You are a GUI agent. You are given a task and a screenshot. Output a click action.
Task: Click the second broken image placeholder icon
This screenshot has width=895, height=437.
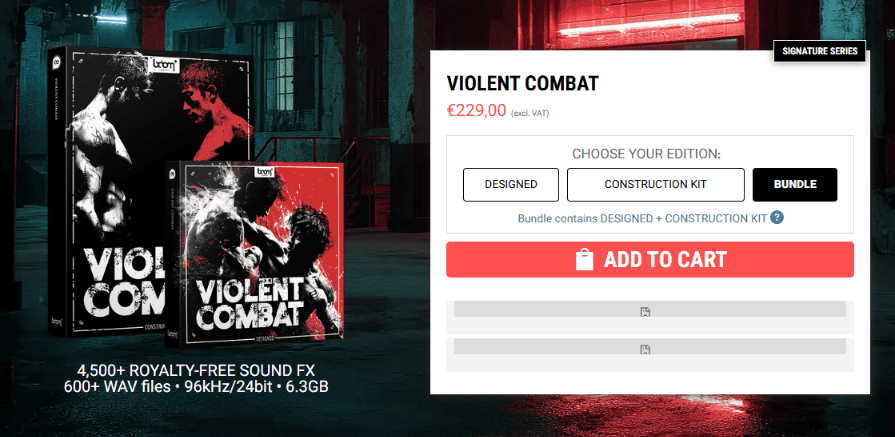pos(645,349)
